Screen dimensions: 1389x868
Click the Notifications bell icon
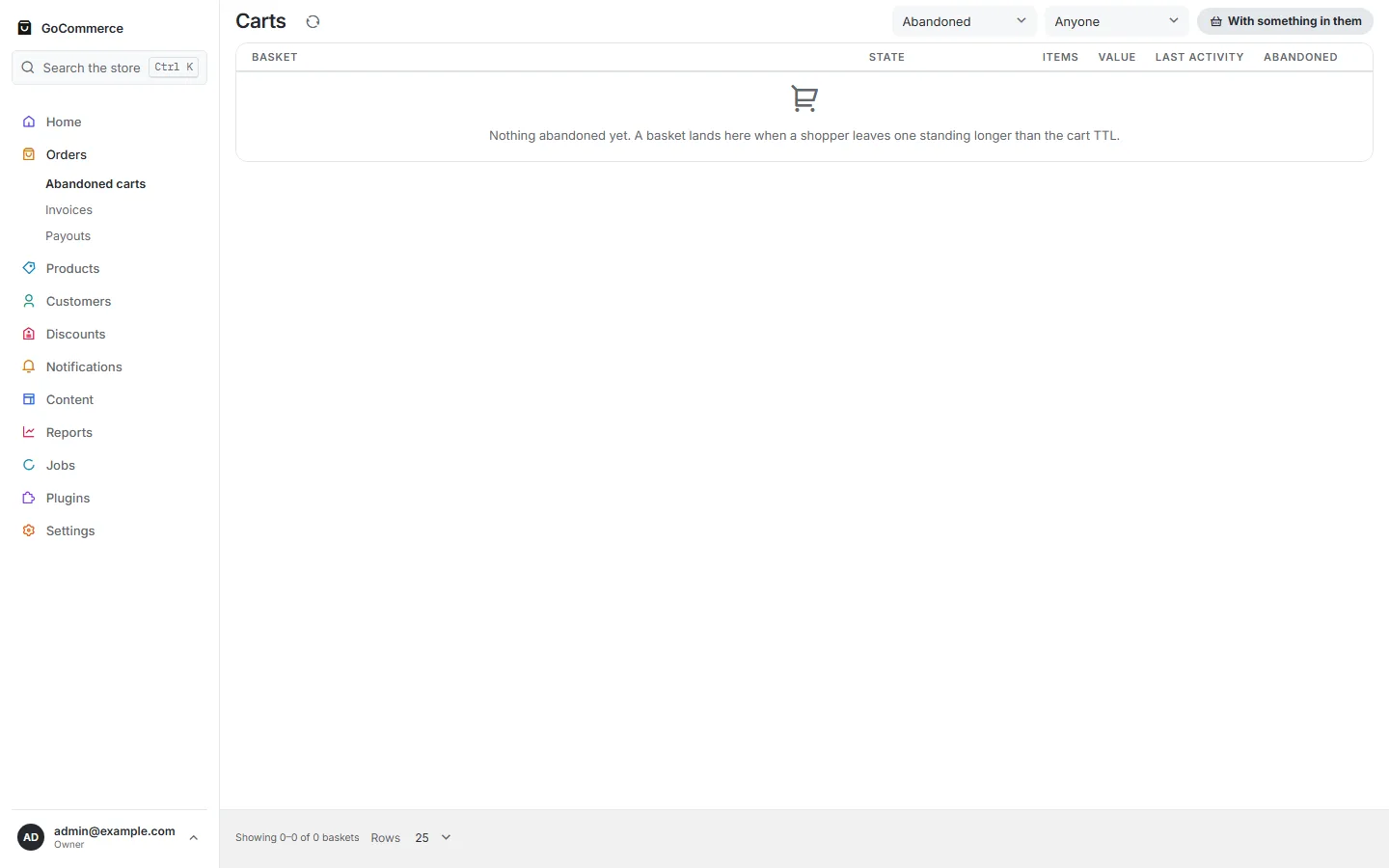point(29,366)
